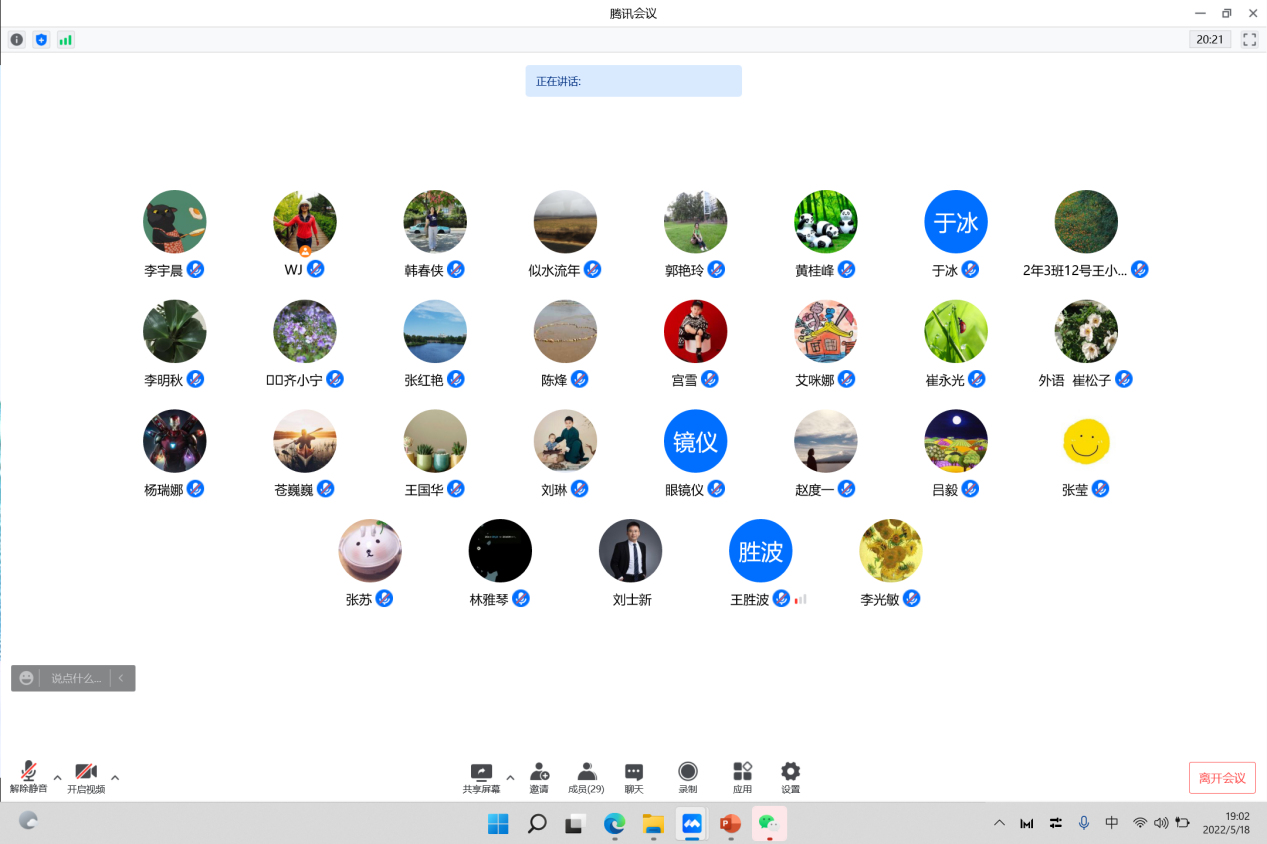The image size is (1267, 844).
Task: Toggle Windows system tray microphone icon
Action: [x=1083, y=823]
